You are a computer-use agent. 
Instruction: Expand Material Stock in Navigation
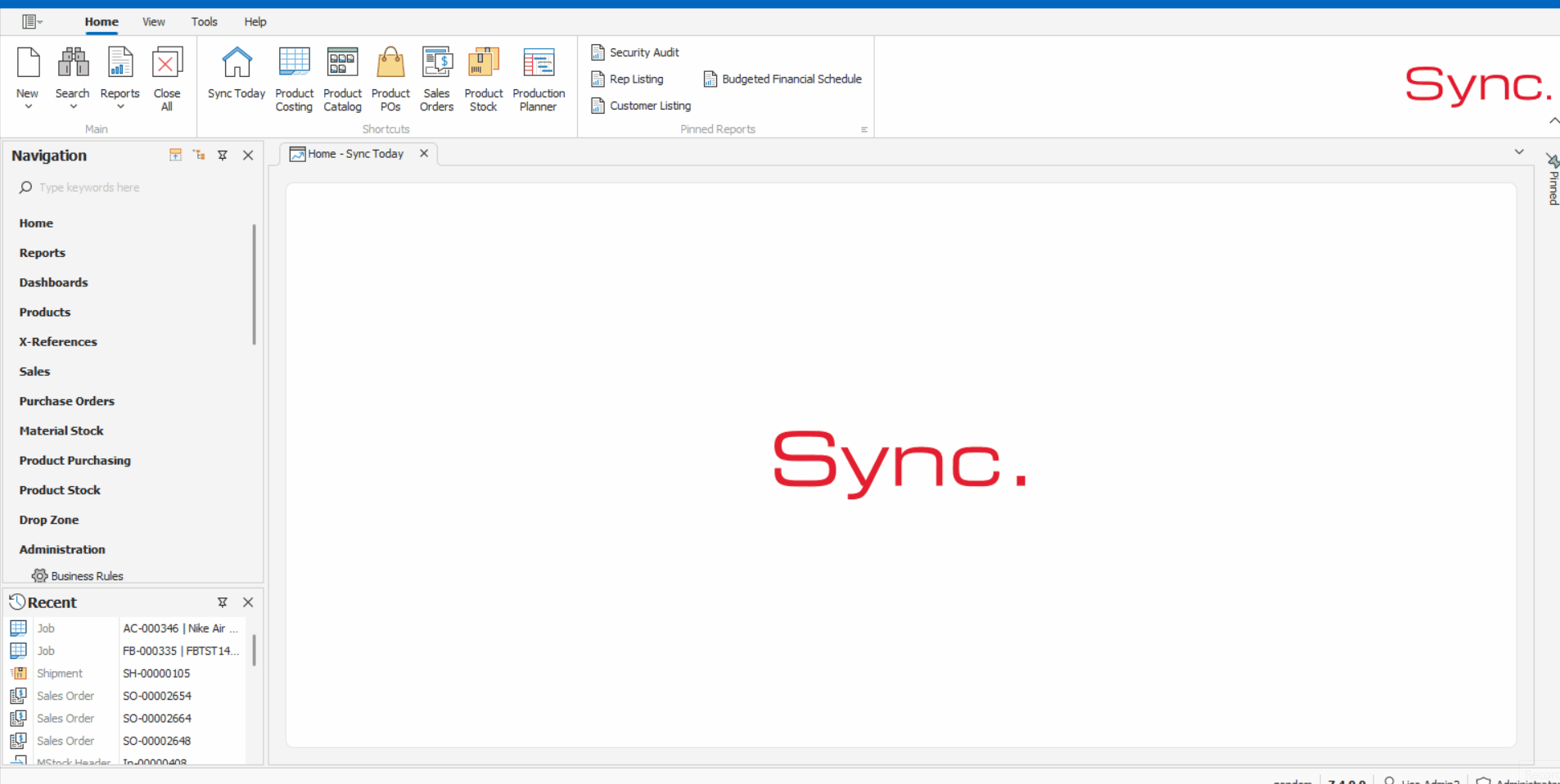pyautogui.click(x=61, y=430)
